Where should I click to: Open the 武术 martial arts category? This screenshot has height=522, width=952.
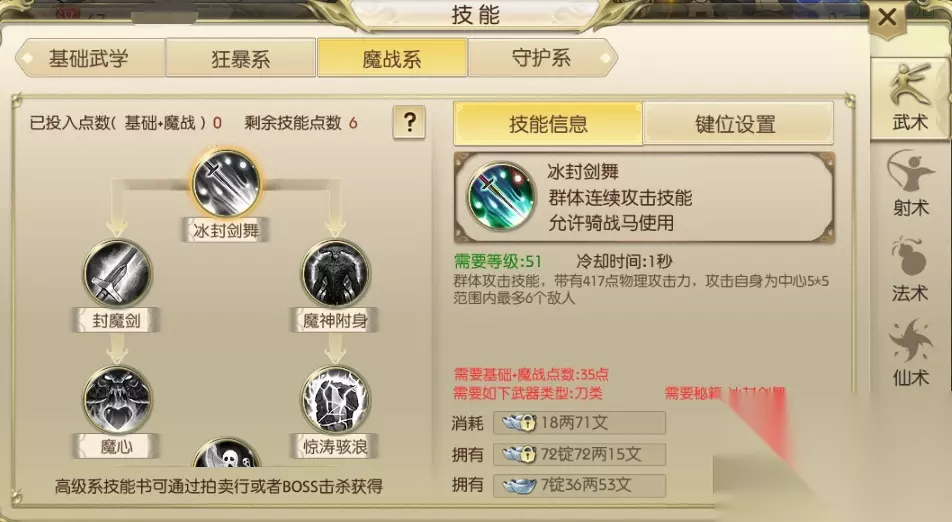coord(910,98)
